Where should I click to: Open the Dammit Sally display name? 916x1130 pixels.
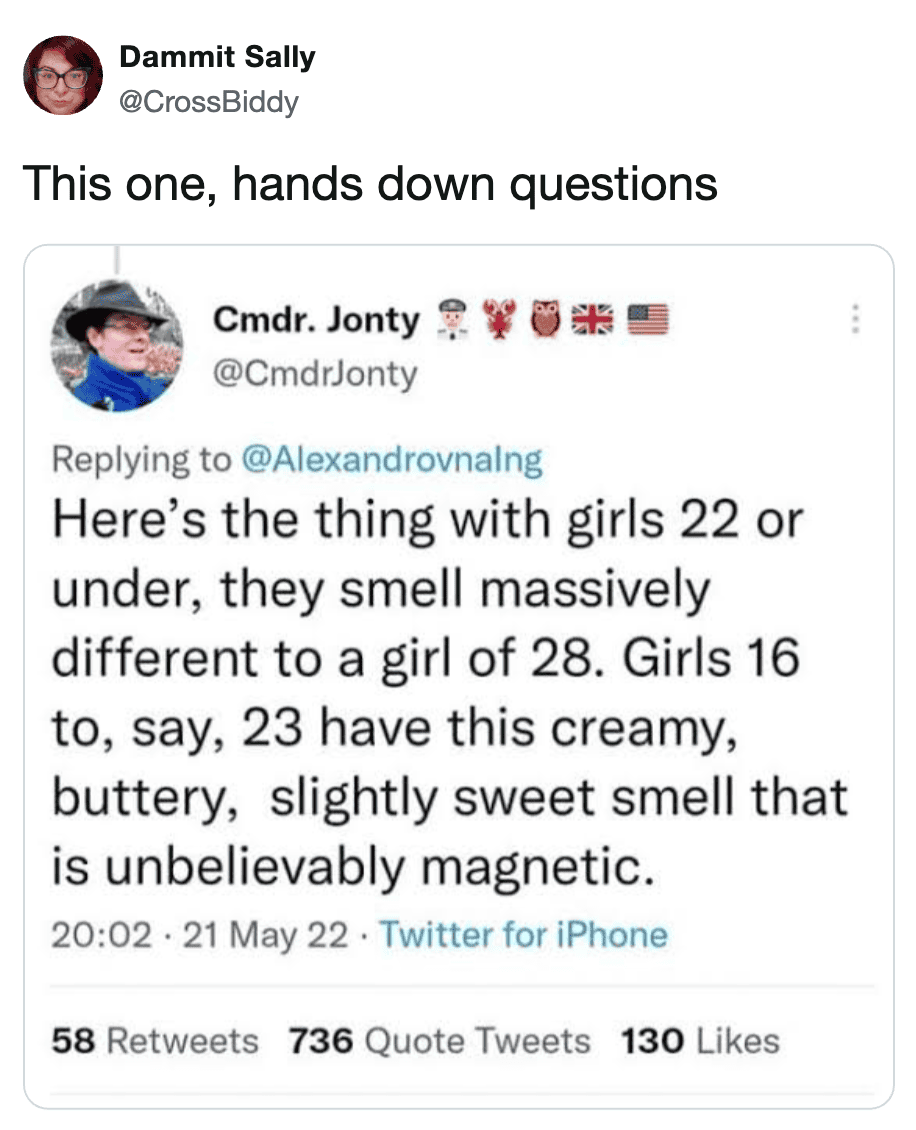click(217, 57)
